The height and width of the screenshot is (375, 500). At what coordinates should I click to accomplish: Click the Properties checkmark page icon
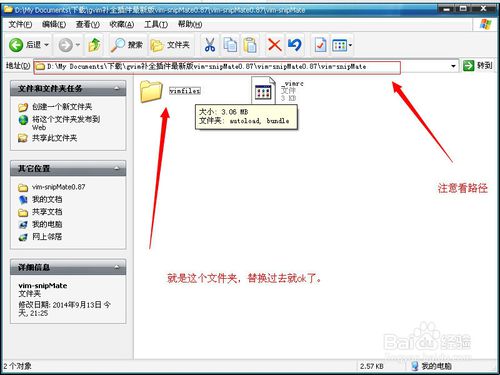tap(320, 45)
